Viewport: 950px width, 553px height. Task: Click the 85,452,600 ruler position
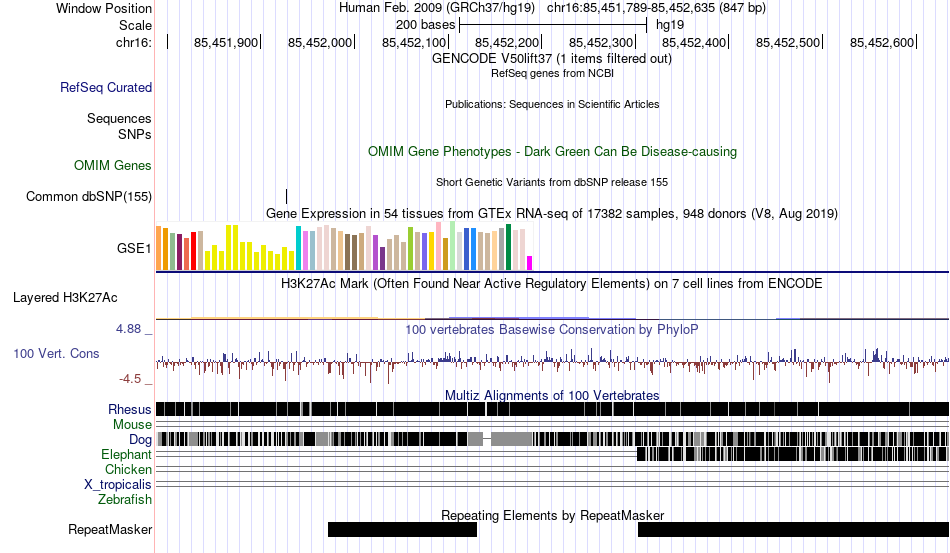coord(882,42)
